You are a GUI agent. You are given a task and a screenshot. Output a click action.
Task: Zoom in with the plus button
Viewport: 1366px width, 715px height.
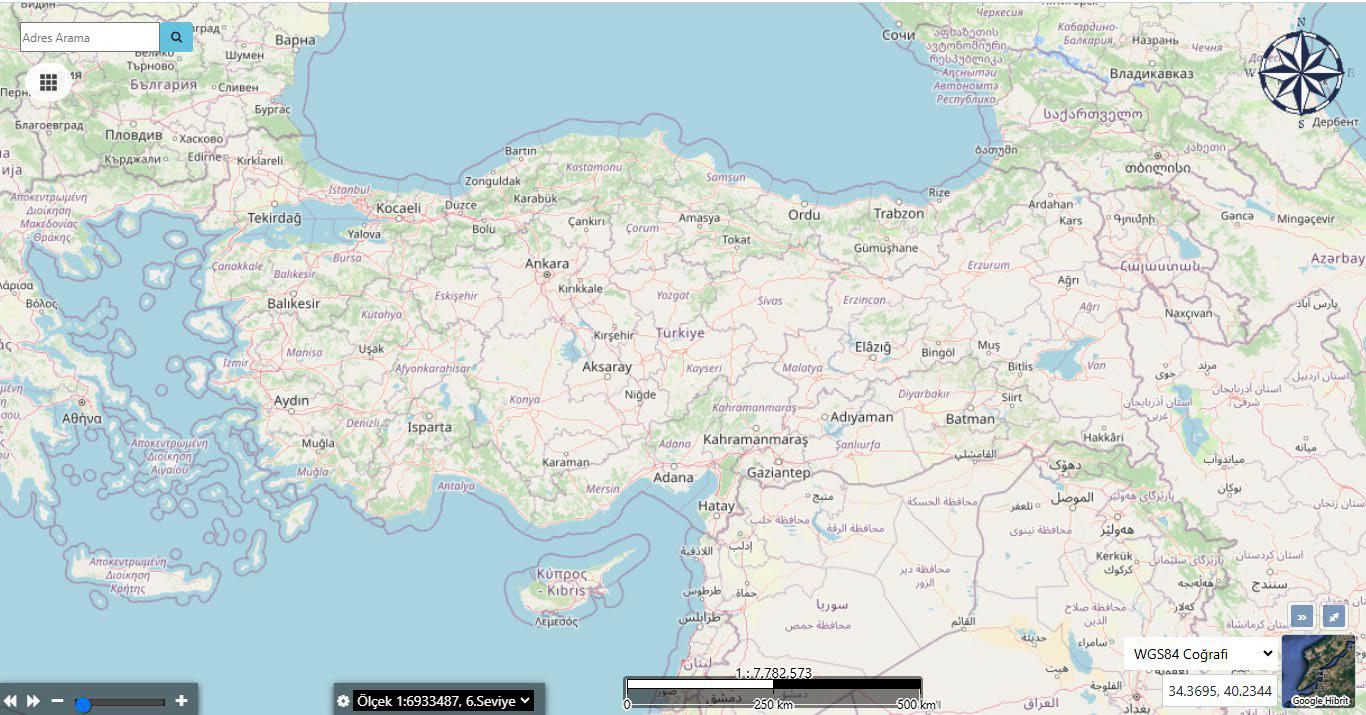(181, 701)
